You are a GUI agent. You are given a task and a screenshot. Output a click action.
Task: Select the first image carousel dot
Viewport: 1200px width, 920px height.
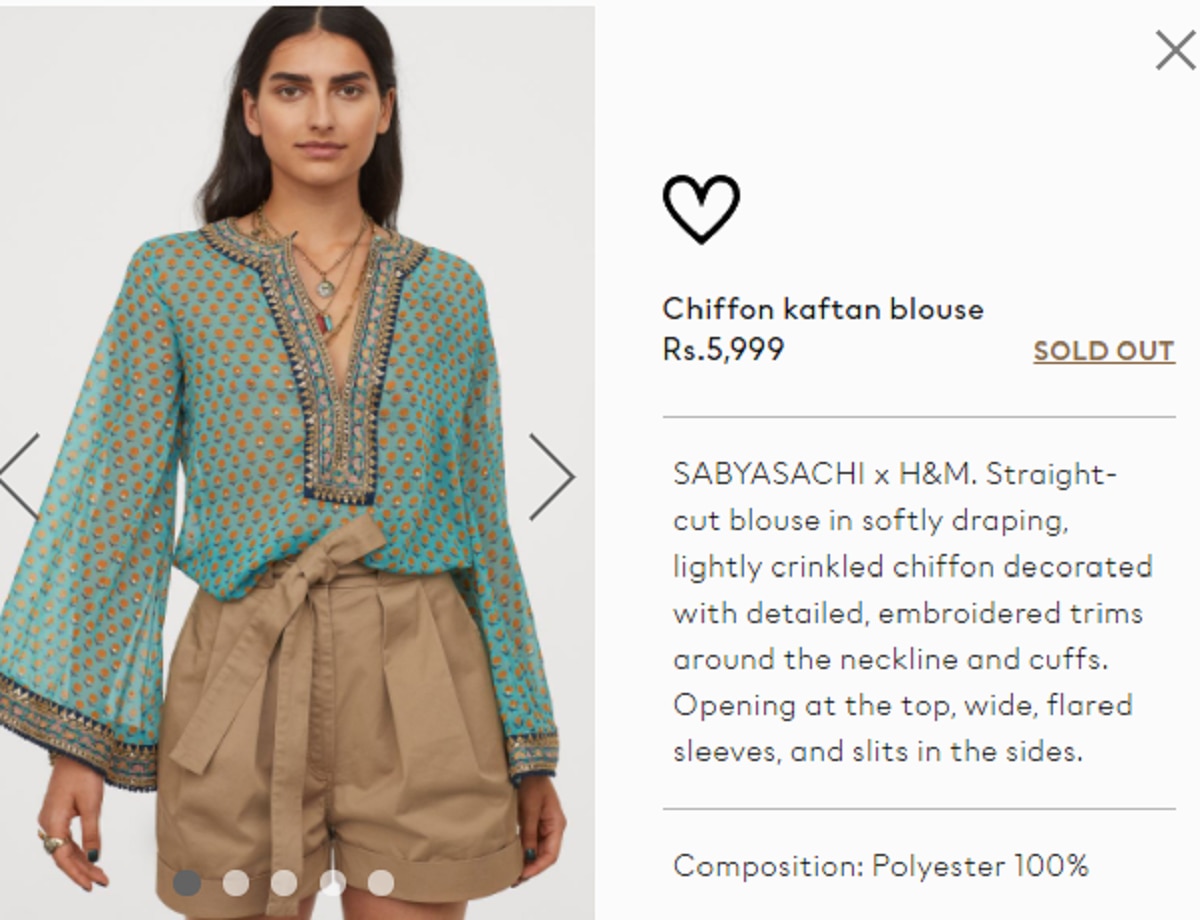186,882
